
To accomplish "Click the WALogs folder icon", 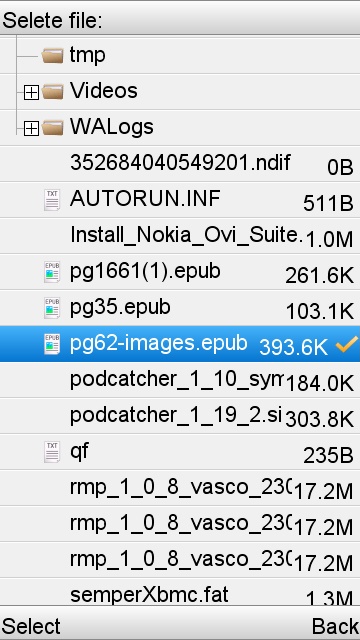I will coord(52,127).
